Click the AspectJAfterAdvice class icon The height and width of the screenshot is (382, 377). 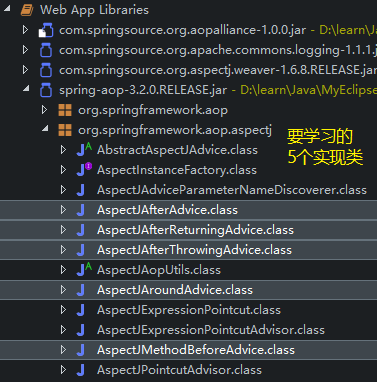pyautogui.click(x=80, y=210)
